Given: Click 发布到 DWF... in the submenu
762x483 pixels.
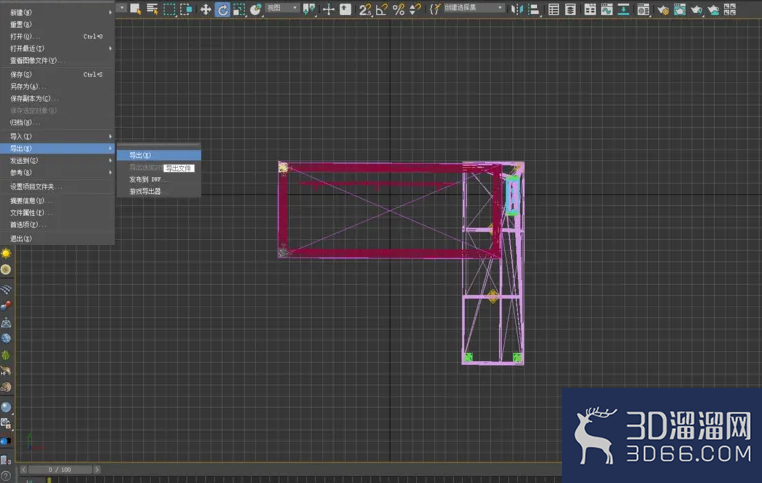Looking at the screenshot, I should point(159,180).
